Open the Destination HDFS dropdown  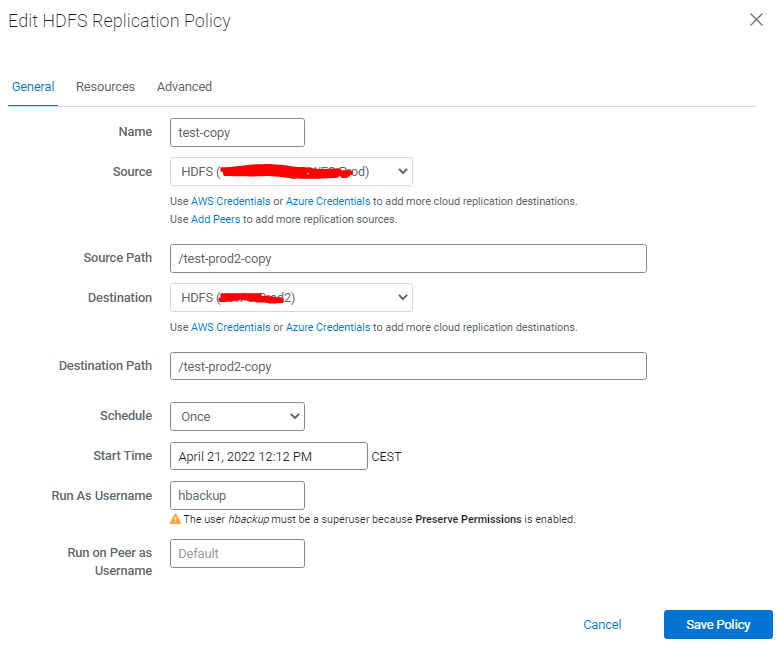point(291,298)
